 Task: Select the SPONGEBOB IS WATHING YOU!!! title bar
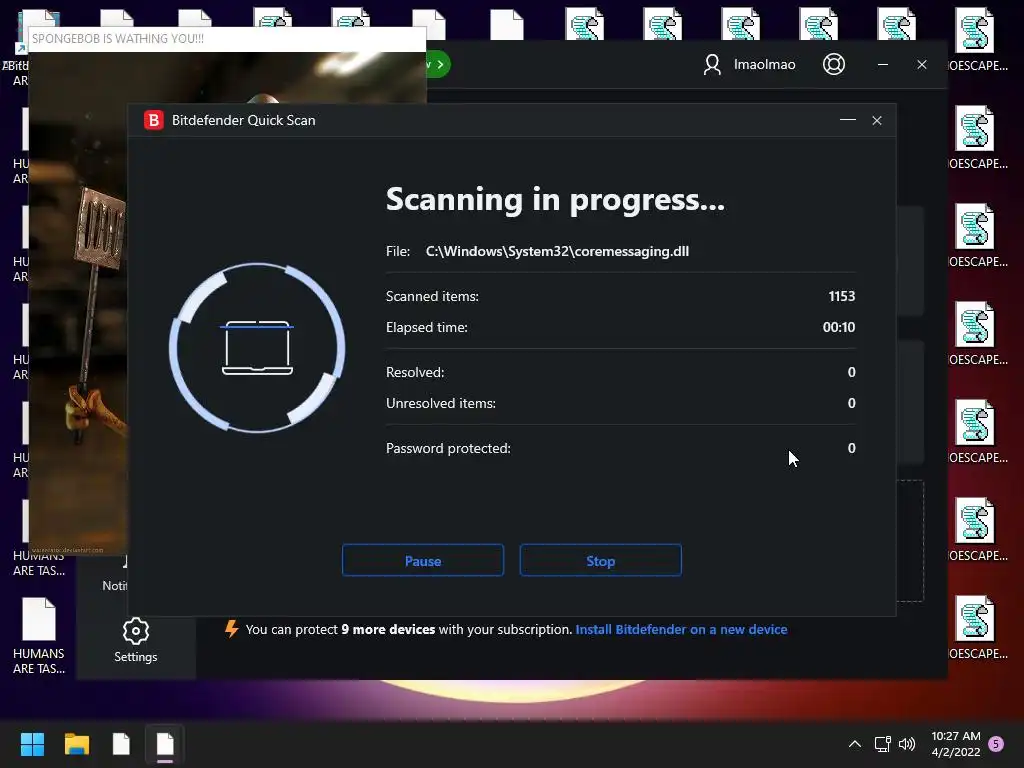pyautogui.click(x=227, y=39)
